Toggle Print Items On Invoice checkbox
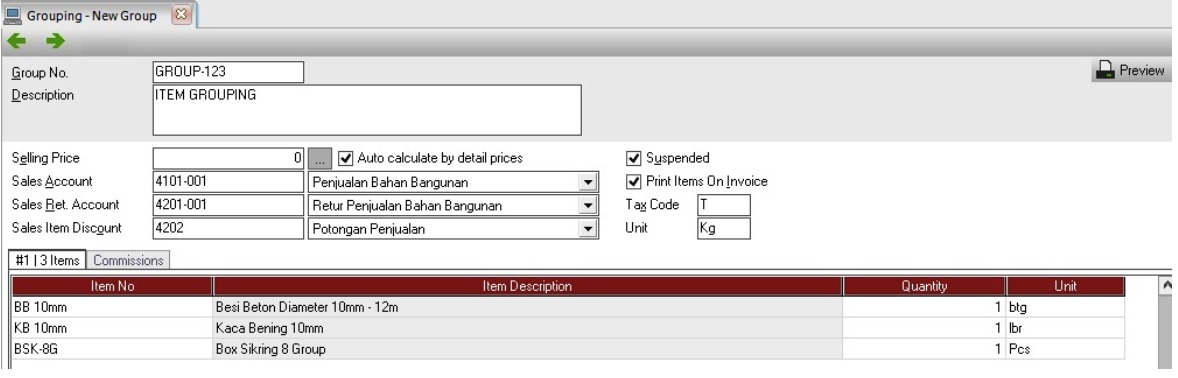 [633, 182]
